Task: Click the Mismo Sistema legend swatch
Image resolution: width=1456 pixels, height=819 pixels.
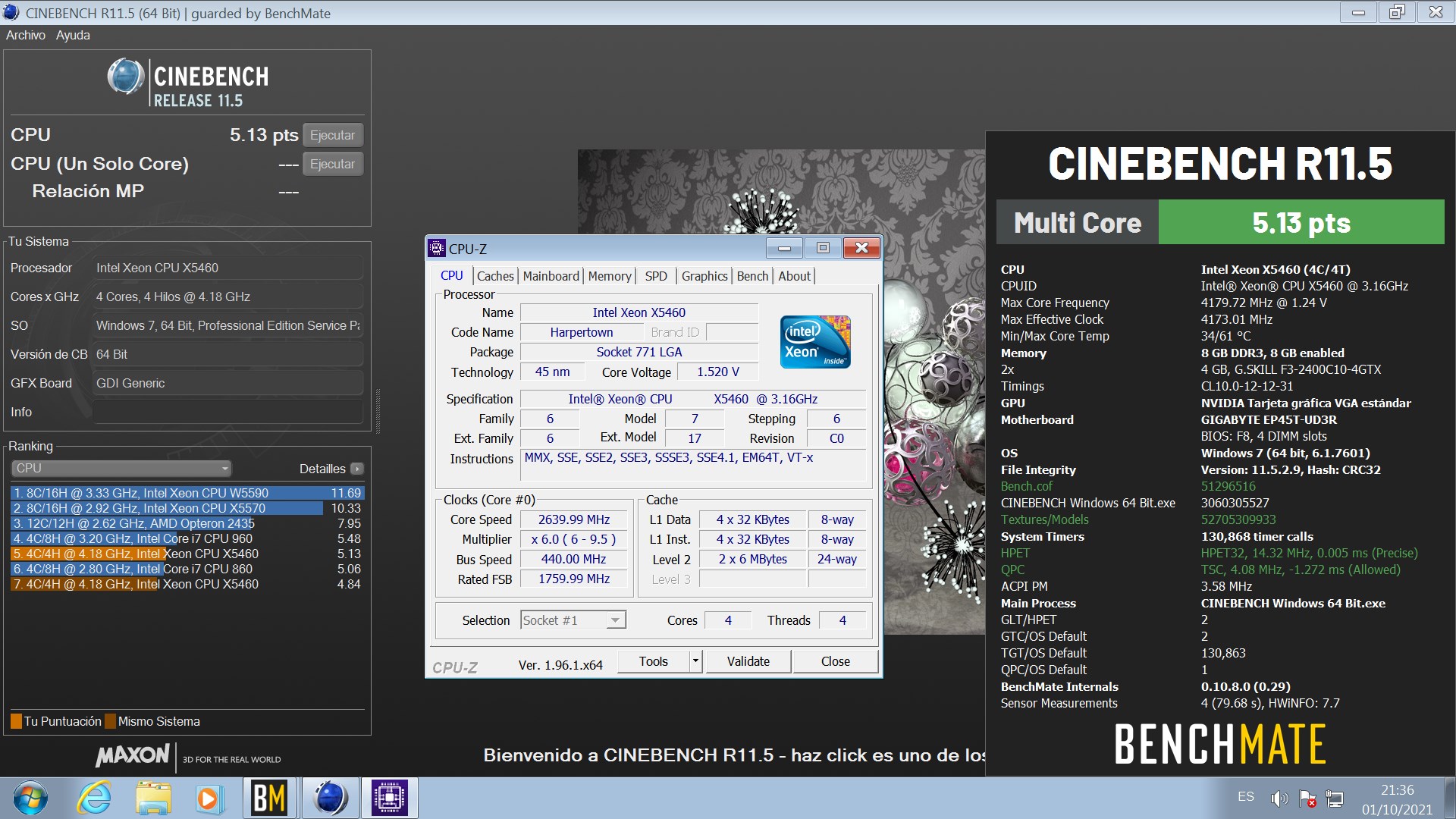Action: coord(111,721)
